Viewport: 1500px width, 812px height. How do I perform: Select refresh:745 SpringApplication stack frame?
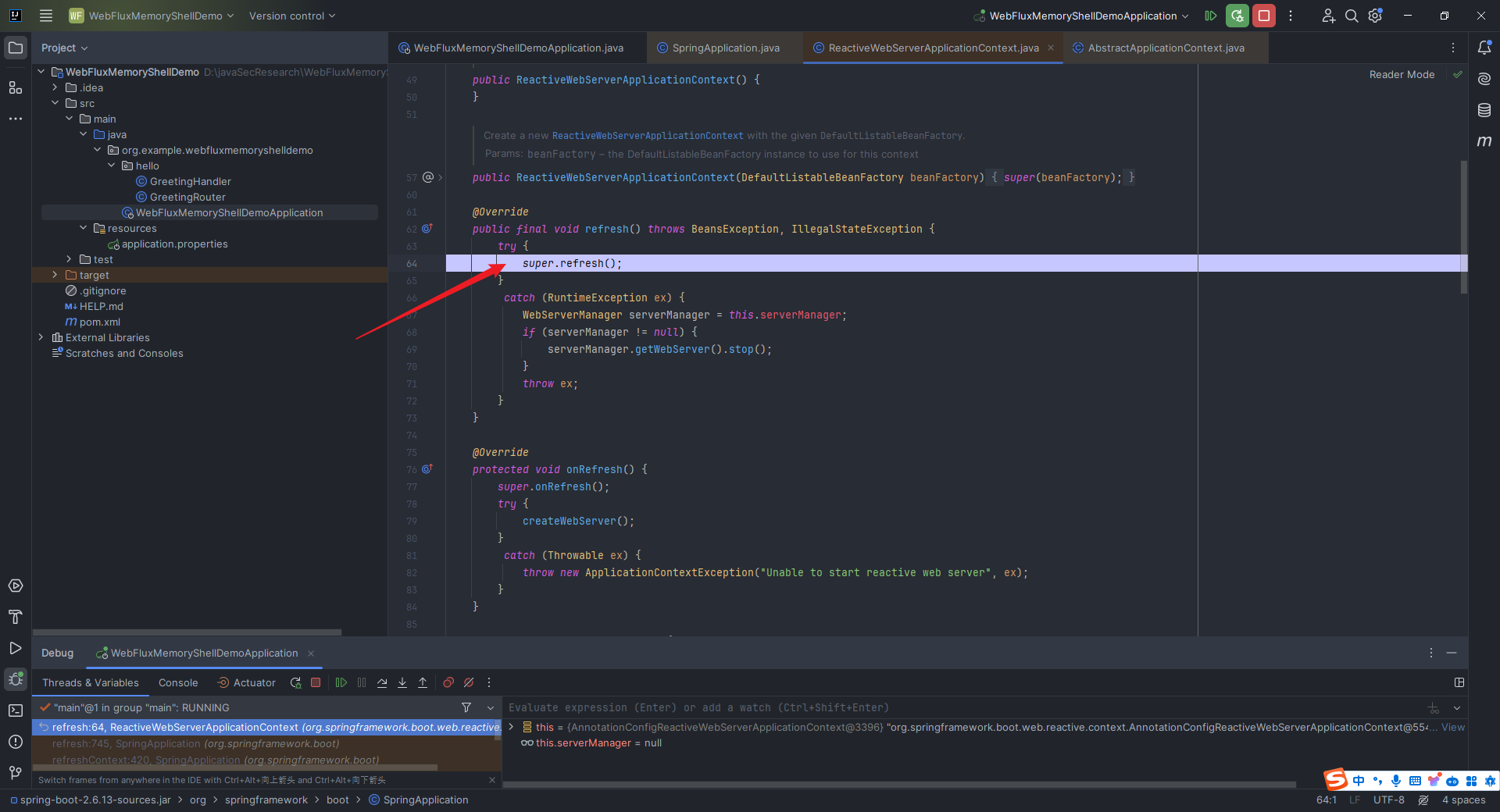point(266,743)
